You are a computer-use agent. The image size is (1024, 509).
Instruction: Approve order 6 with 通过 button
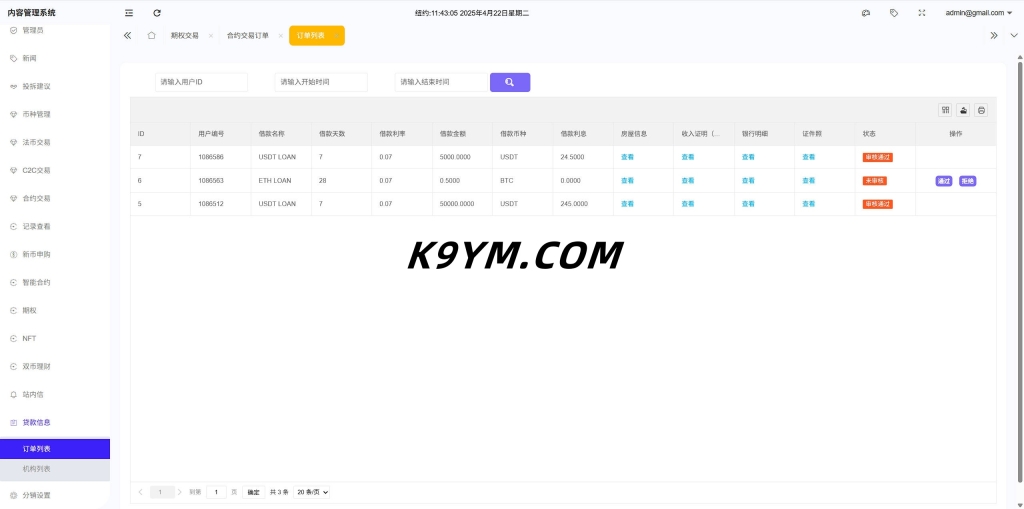tap(944, 181)
